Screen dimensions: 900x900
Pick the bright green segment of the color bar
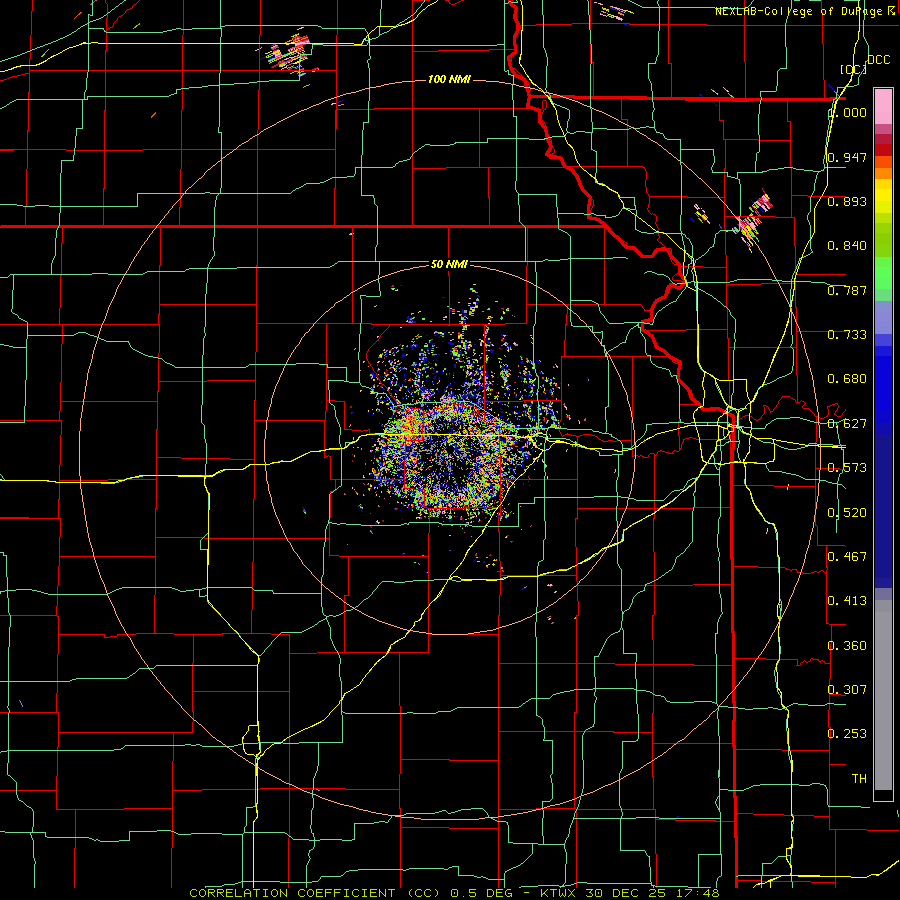(883, 273)
